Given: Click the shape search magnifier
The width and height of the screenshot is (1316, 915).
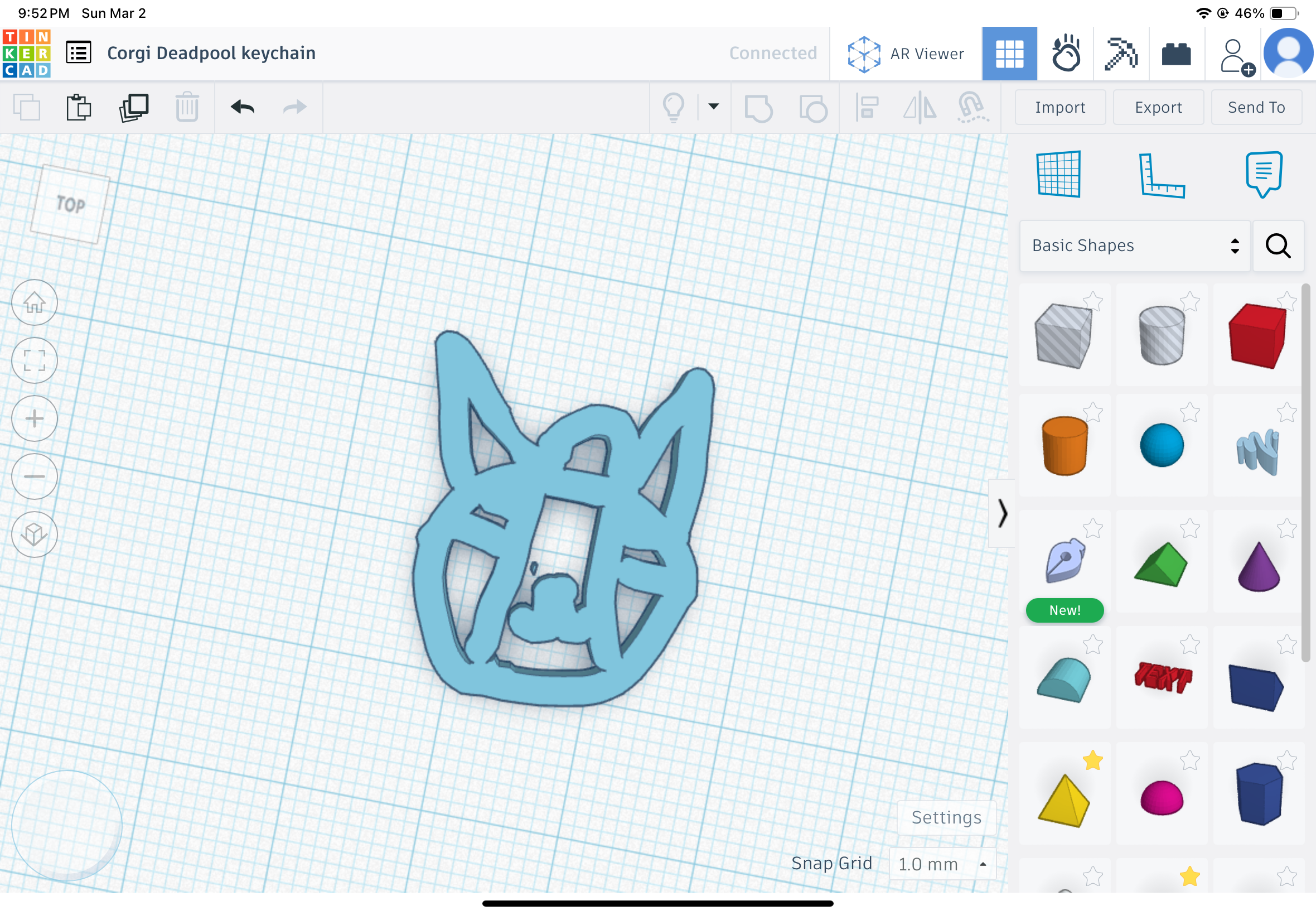Looking at the screenshot, I should coord(1278,246).
